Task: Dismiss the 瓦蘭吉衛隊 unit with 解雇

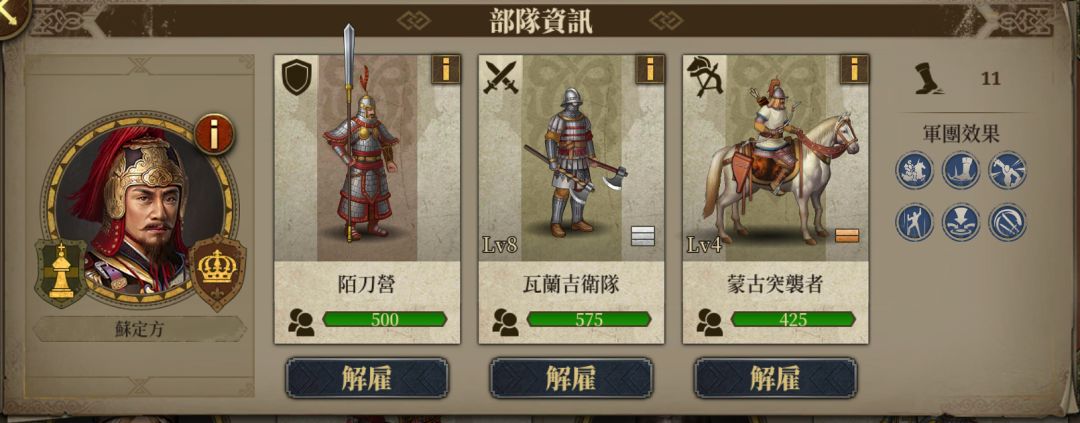Action: (x=571, y=378)
